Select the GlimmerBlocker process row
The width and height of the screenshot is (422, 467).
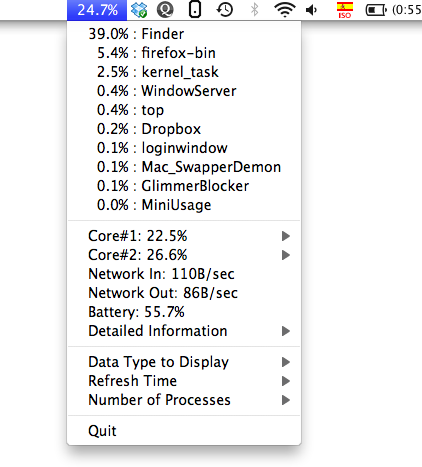coord(184,186)
